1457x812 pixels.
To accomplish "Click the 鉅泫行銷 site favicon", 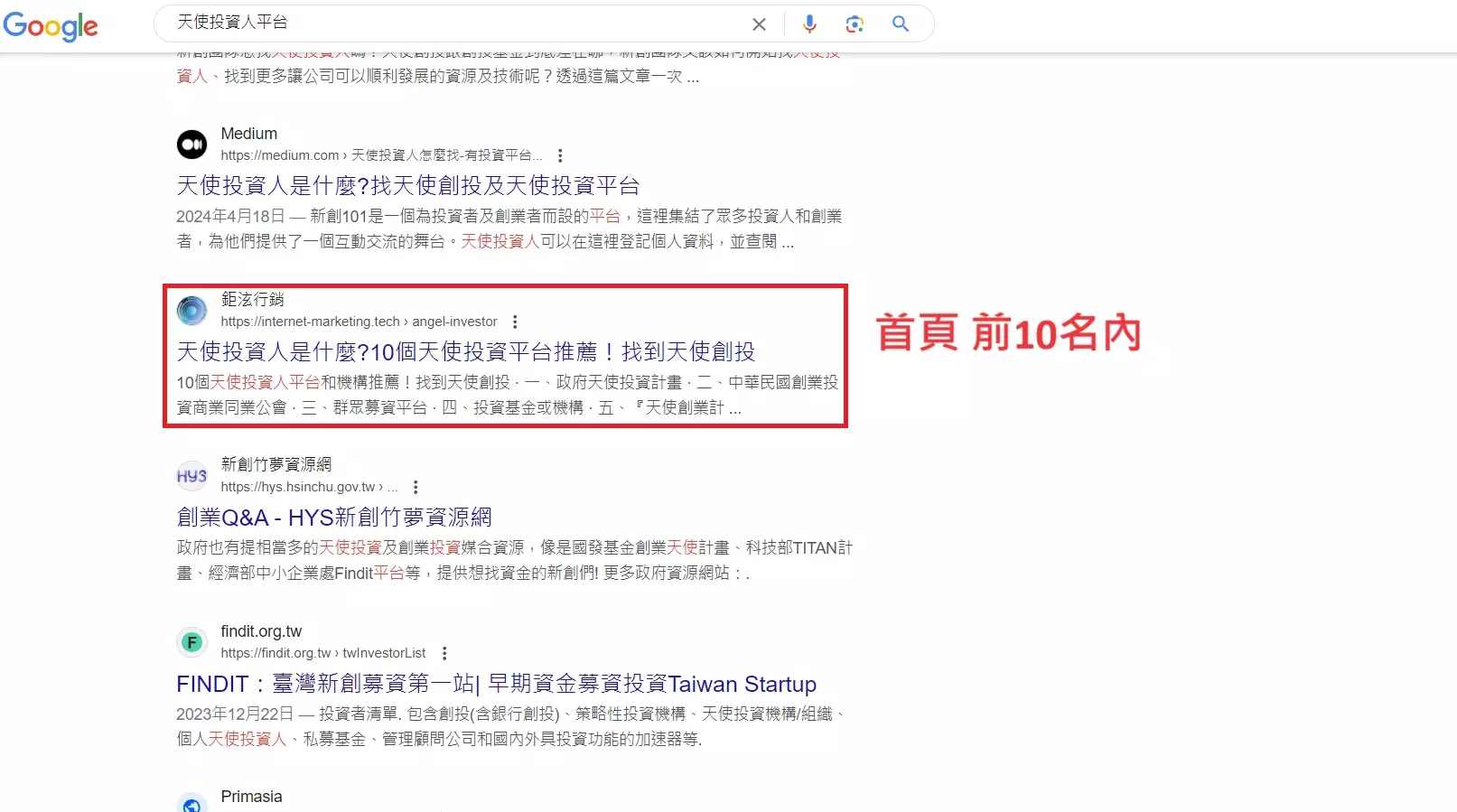I will tap(191, 310).
